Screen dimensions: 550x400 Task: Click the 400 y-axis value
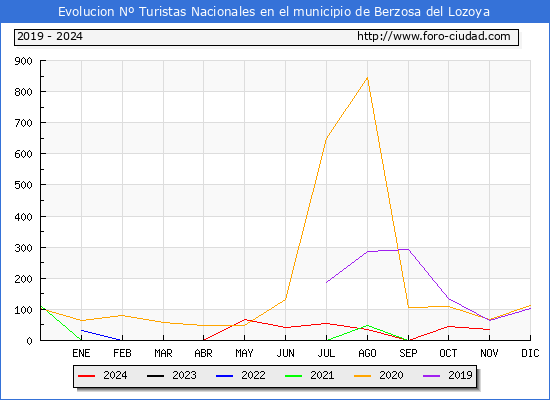coord(24,217)
